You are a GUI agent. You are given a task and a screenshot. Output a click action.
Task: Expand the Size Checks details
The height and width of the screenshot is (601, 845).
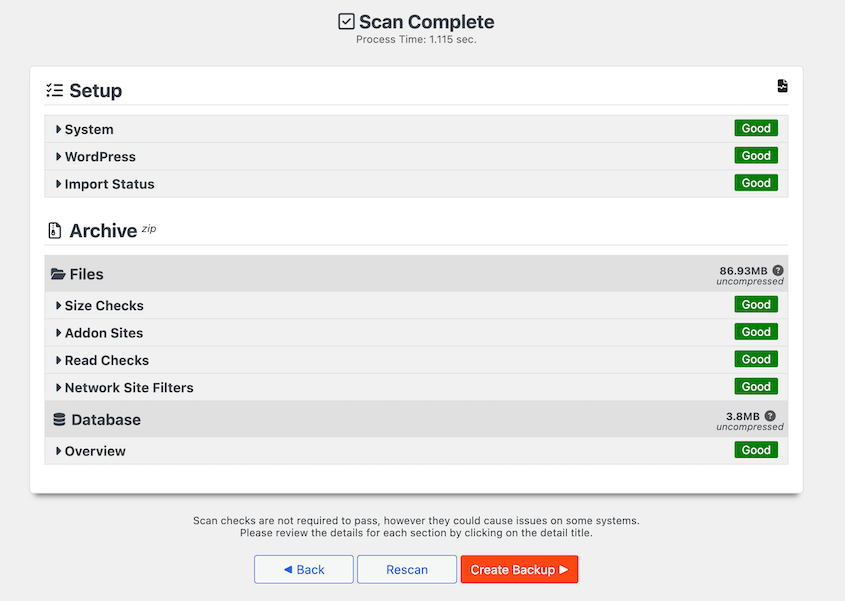coord(416,305)
